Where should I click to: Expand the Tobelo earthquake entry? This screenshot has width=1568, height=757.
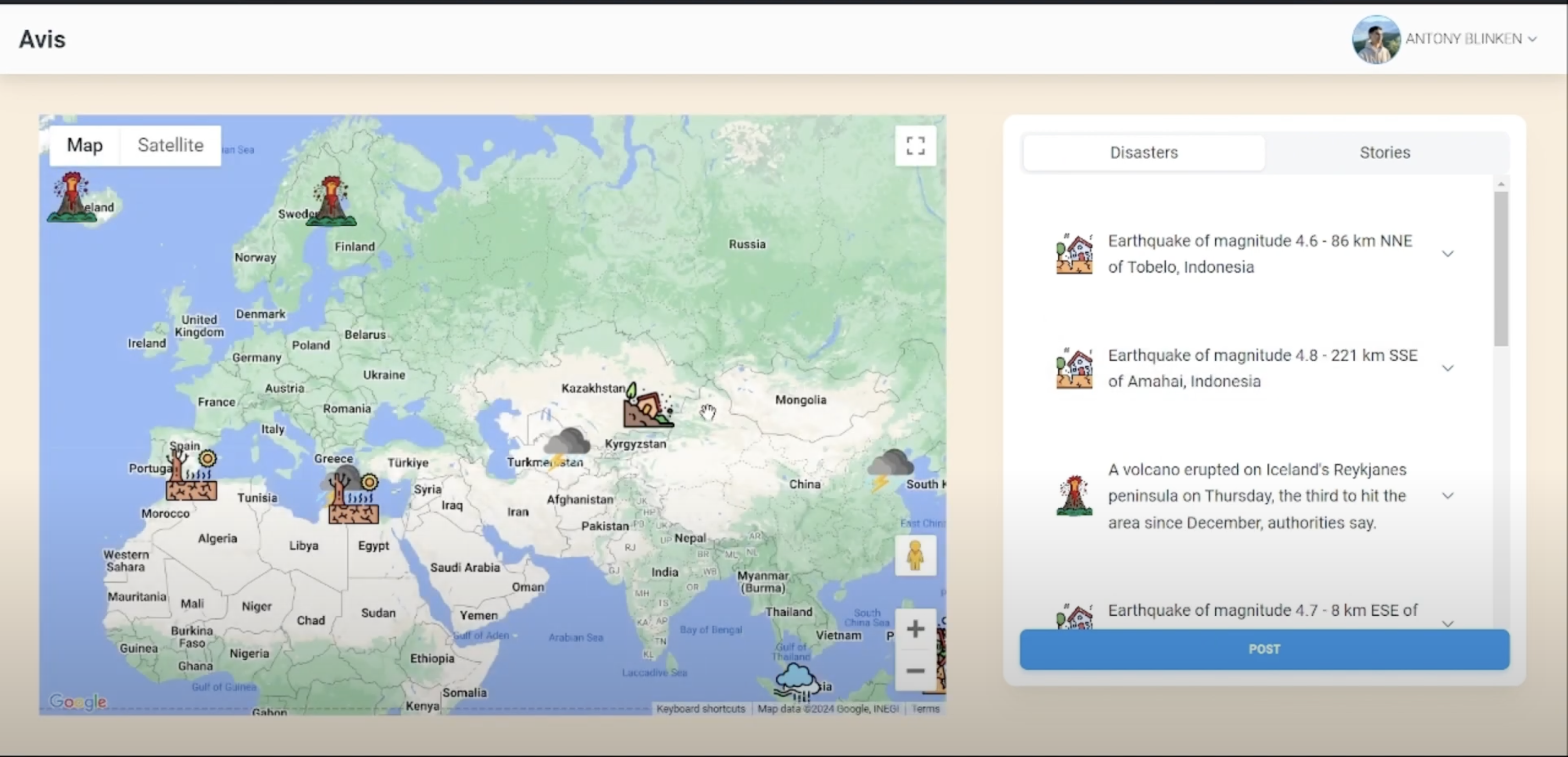point(1447,254)
